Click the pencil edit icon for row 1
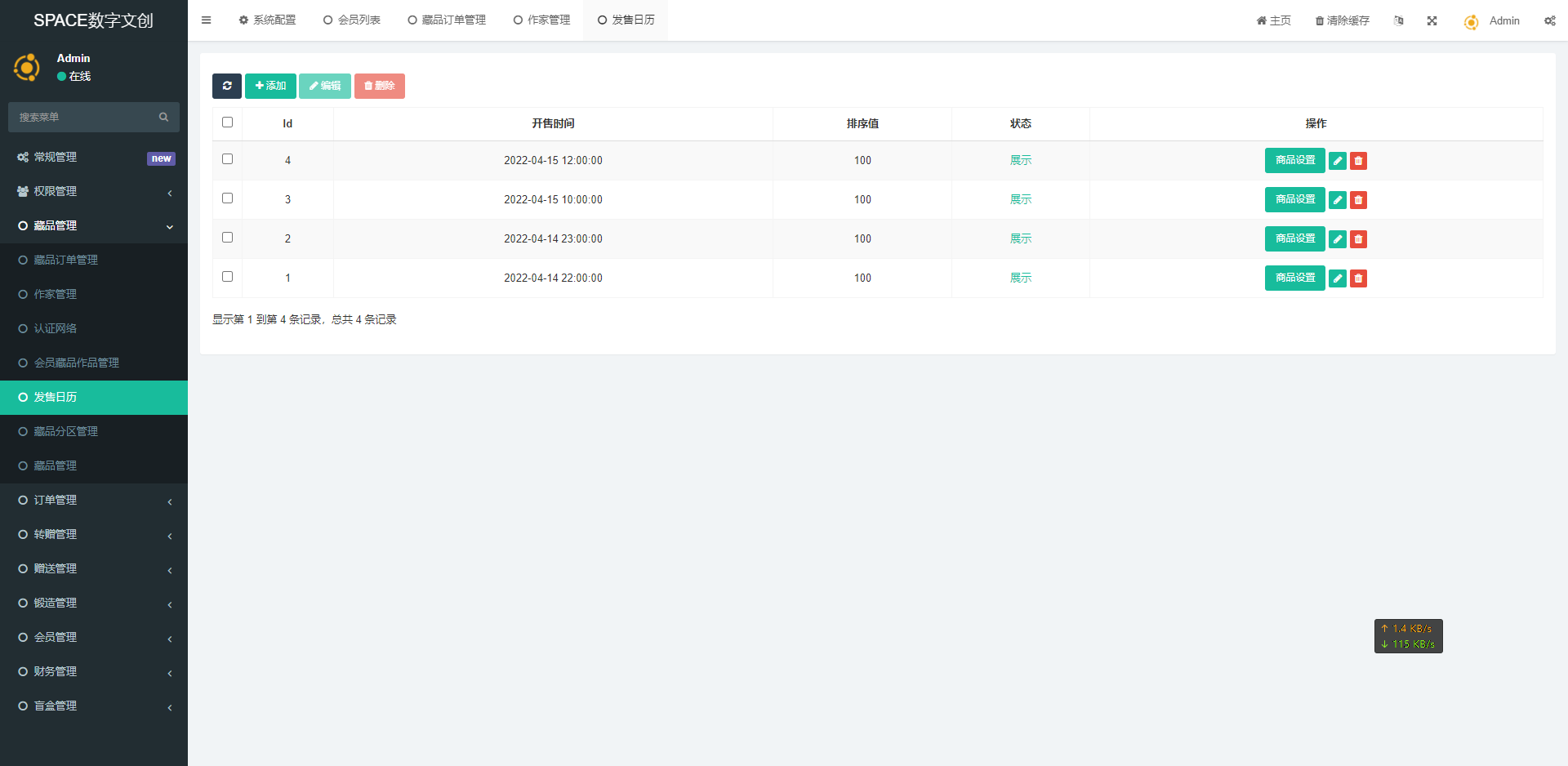Image resolution: width=1568 pixels, height=766 pixels. (1337, 278)
